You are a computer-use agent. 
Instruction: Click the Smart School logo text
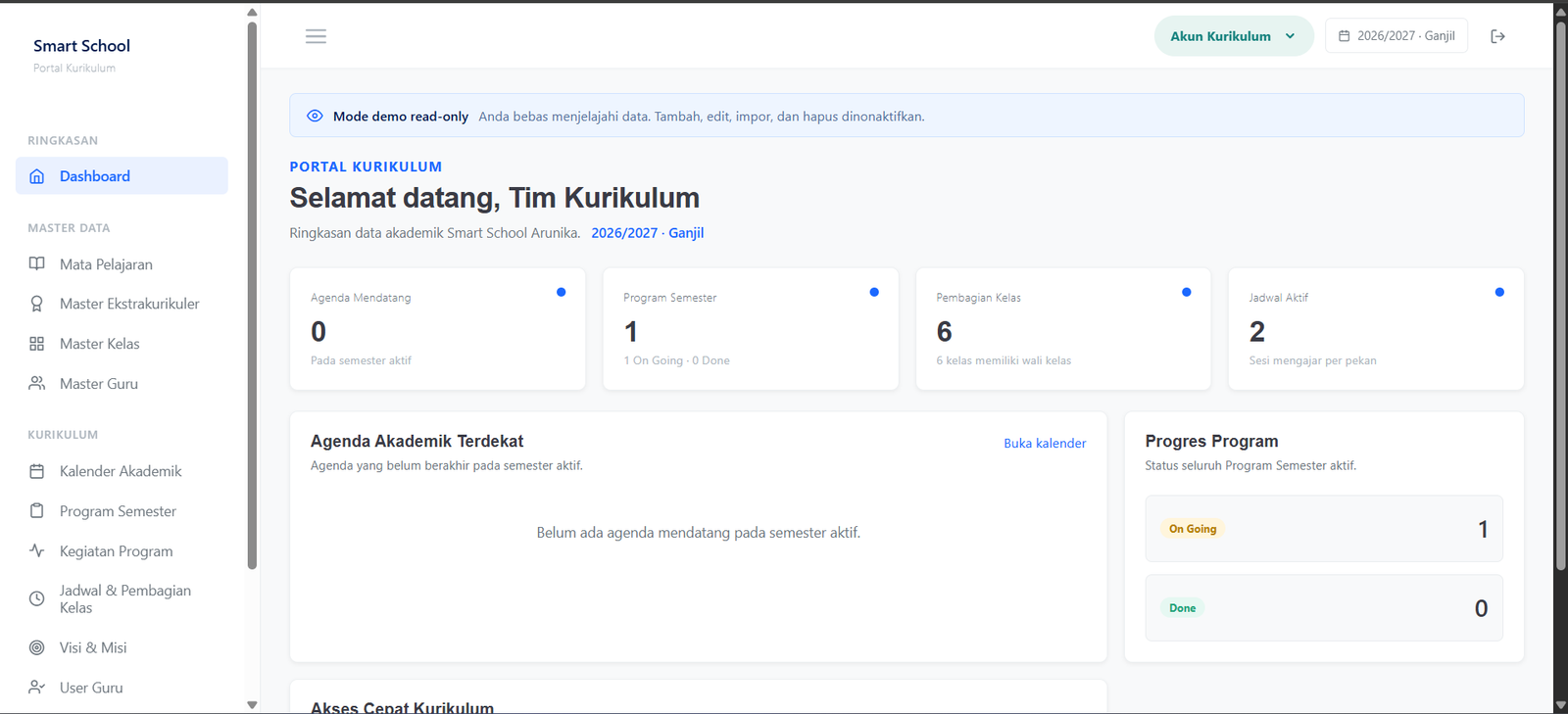click(81, 46)
